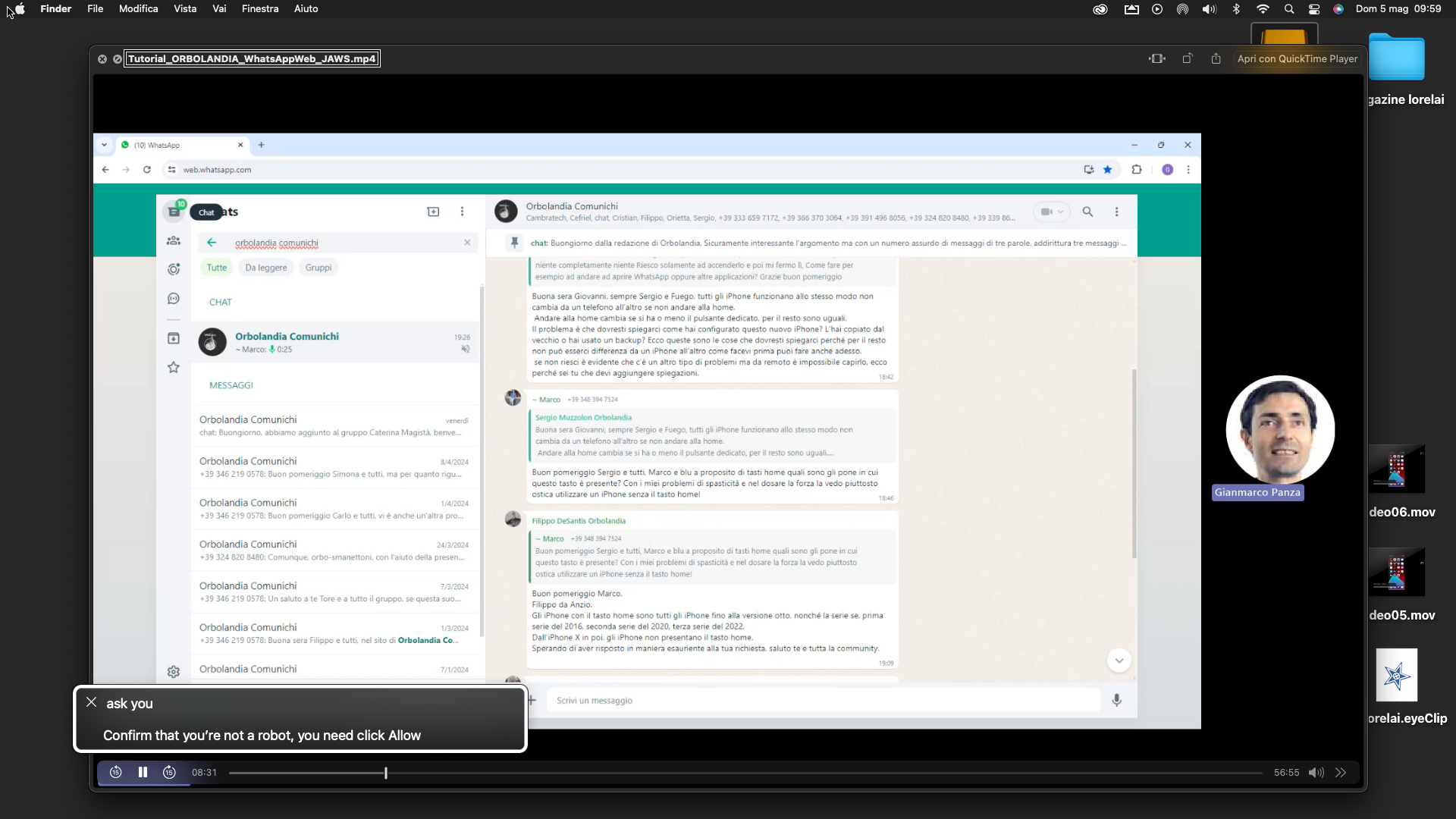The image size is (1456, 819).
Task: Click the Archived chats icon in WhatsApp sidebar
Action: click(174, 338)
